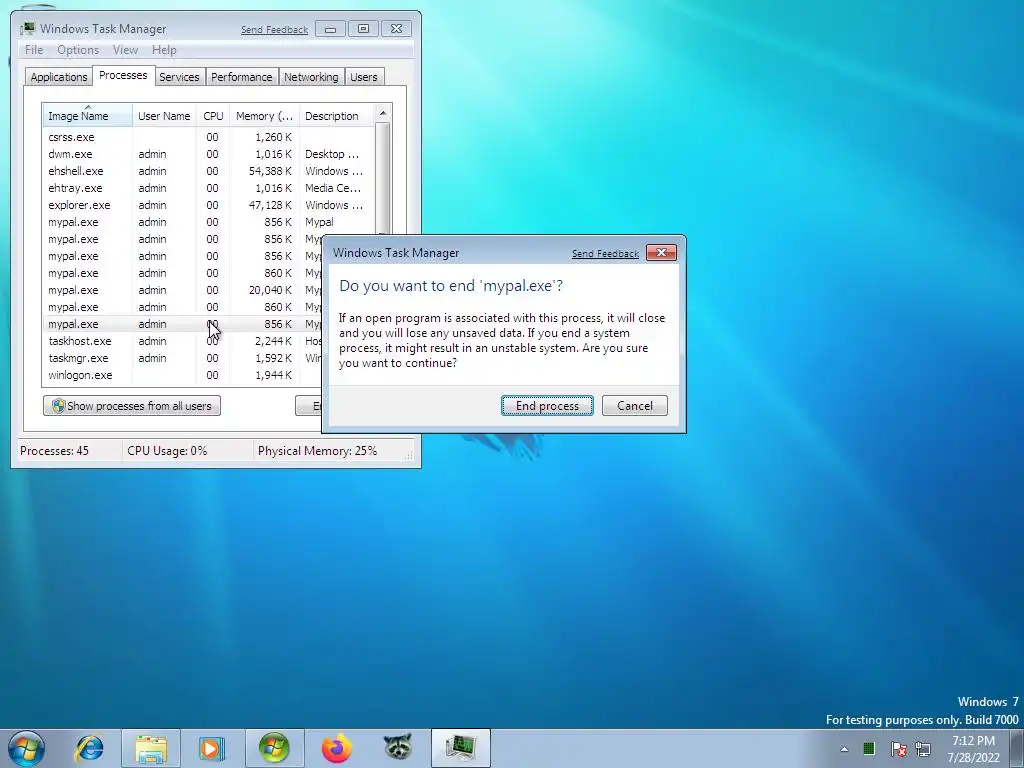Select csrss.exe process row
The image size is (1024, 768).
point(209,137)
